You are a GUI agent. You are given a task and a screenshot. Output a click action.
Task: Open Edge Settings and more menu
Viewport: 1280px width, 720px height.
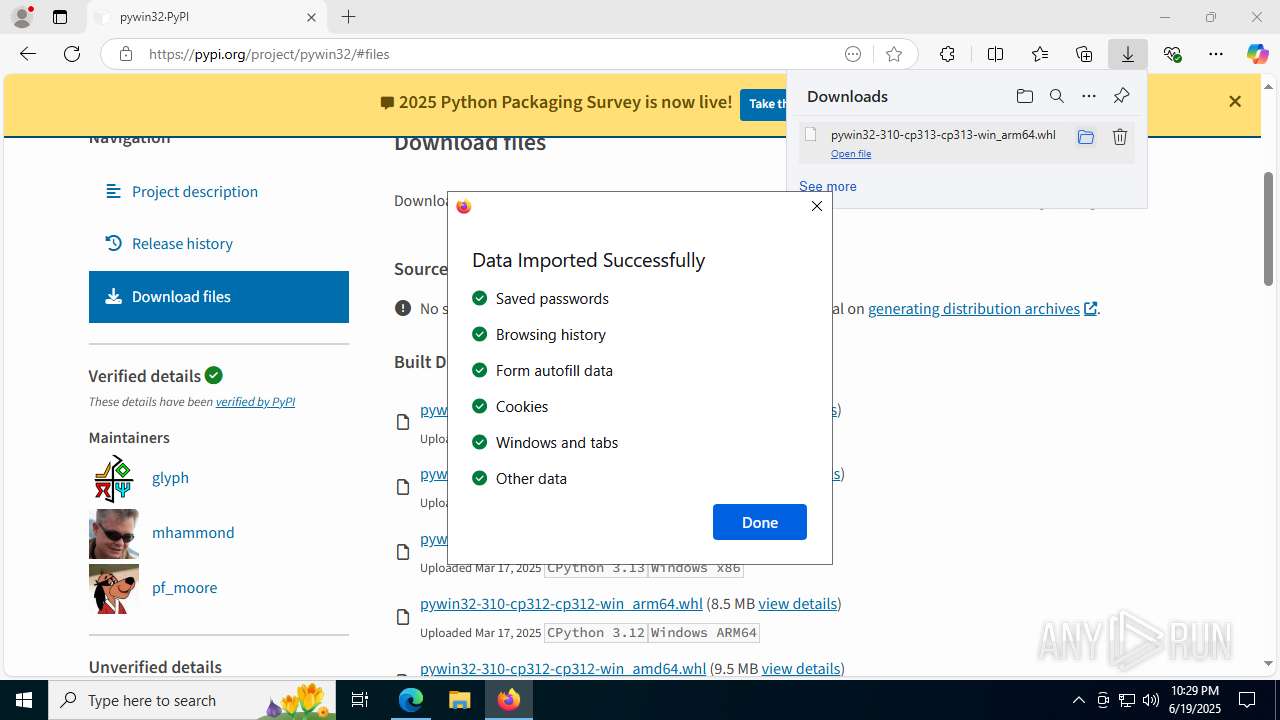point(1216,54)
